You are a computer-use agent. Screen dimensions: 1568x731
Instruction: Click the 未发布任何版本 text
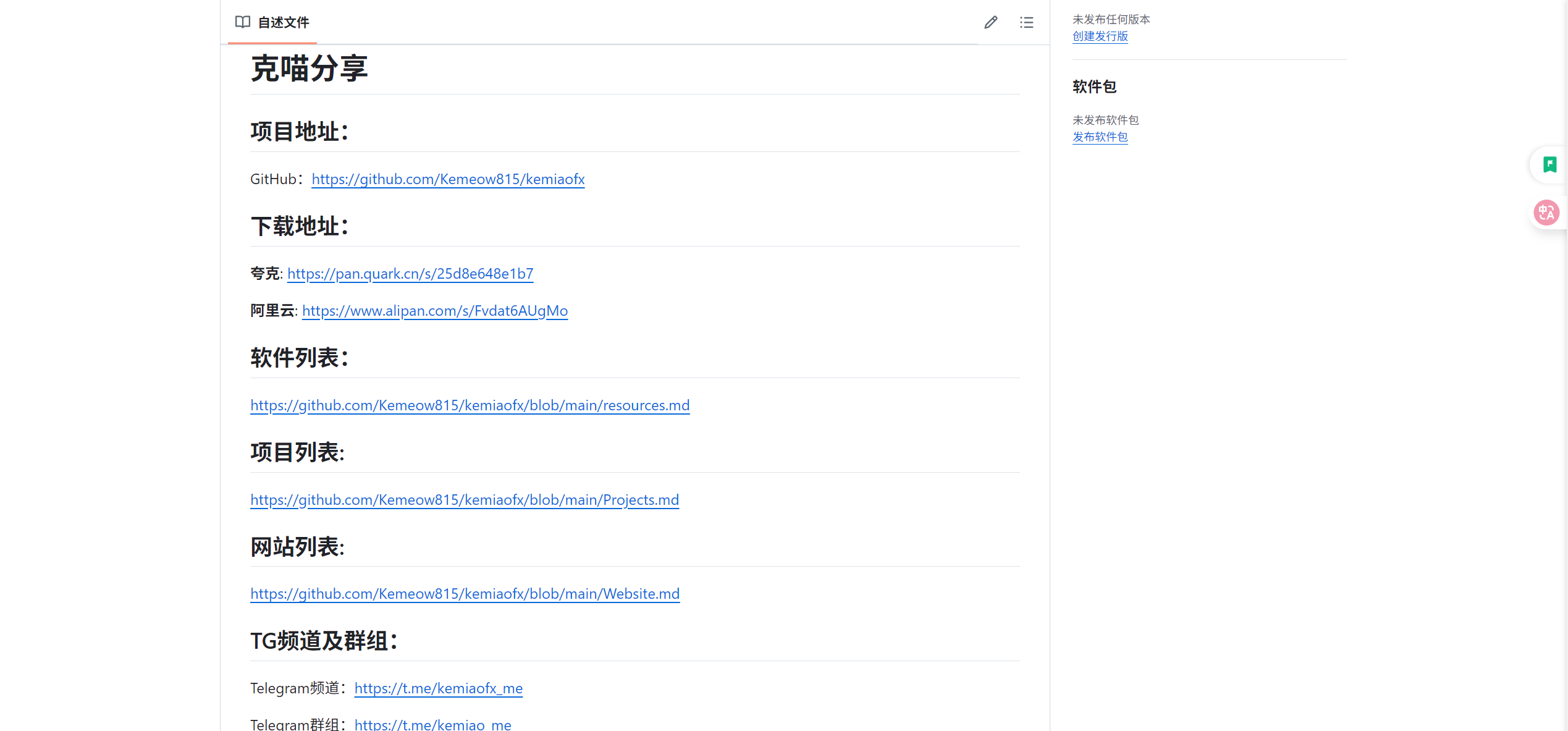[1111, 20]
